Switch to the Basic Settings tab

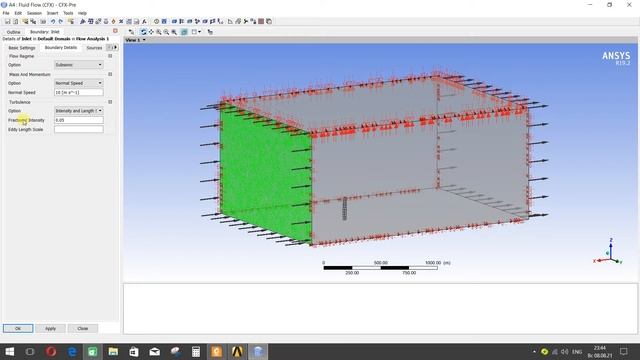22,48
